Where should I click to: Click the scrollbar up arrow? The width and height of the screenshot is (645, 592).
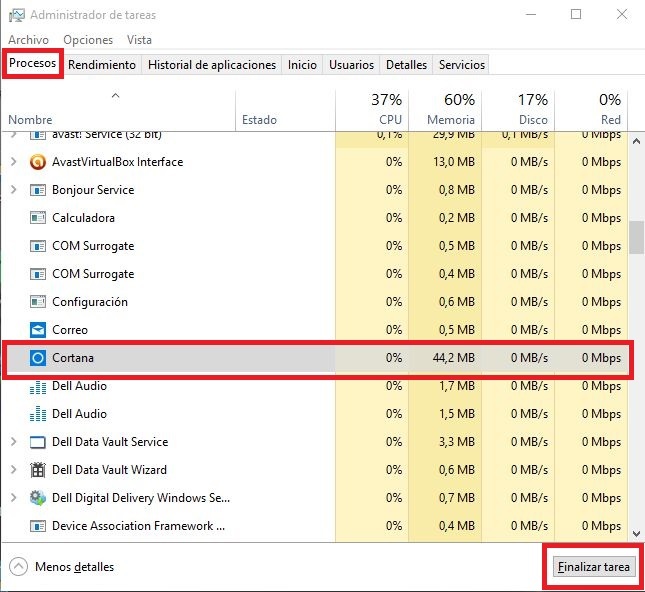click(x=636, y=142)
